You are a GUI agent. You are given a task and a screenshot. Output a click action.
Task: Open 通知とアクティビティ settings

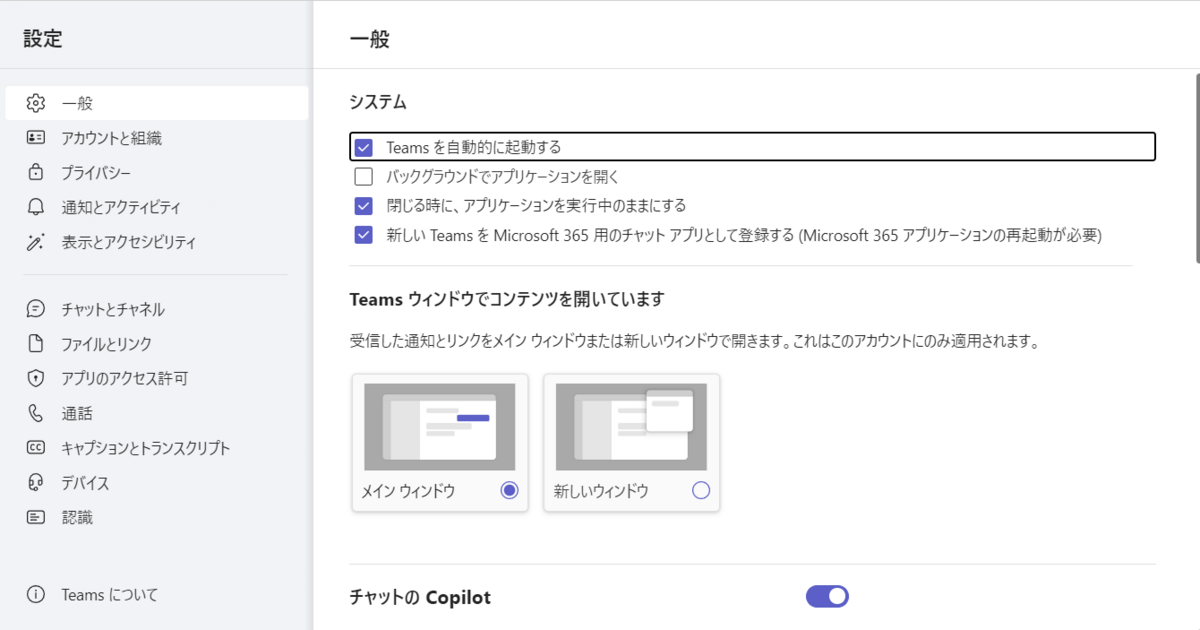click(x=157, y=207)
